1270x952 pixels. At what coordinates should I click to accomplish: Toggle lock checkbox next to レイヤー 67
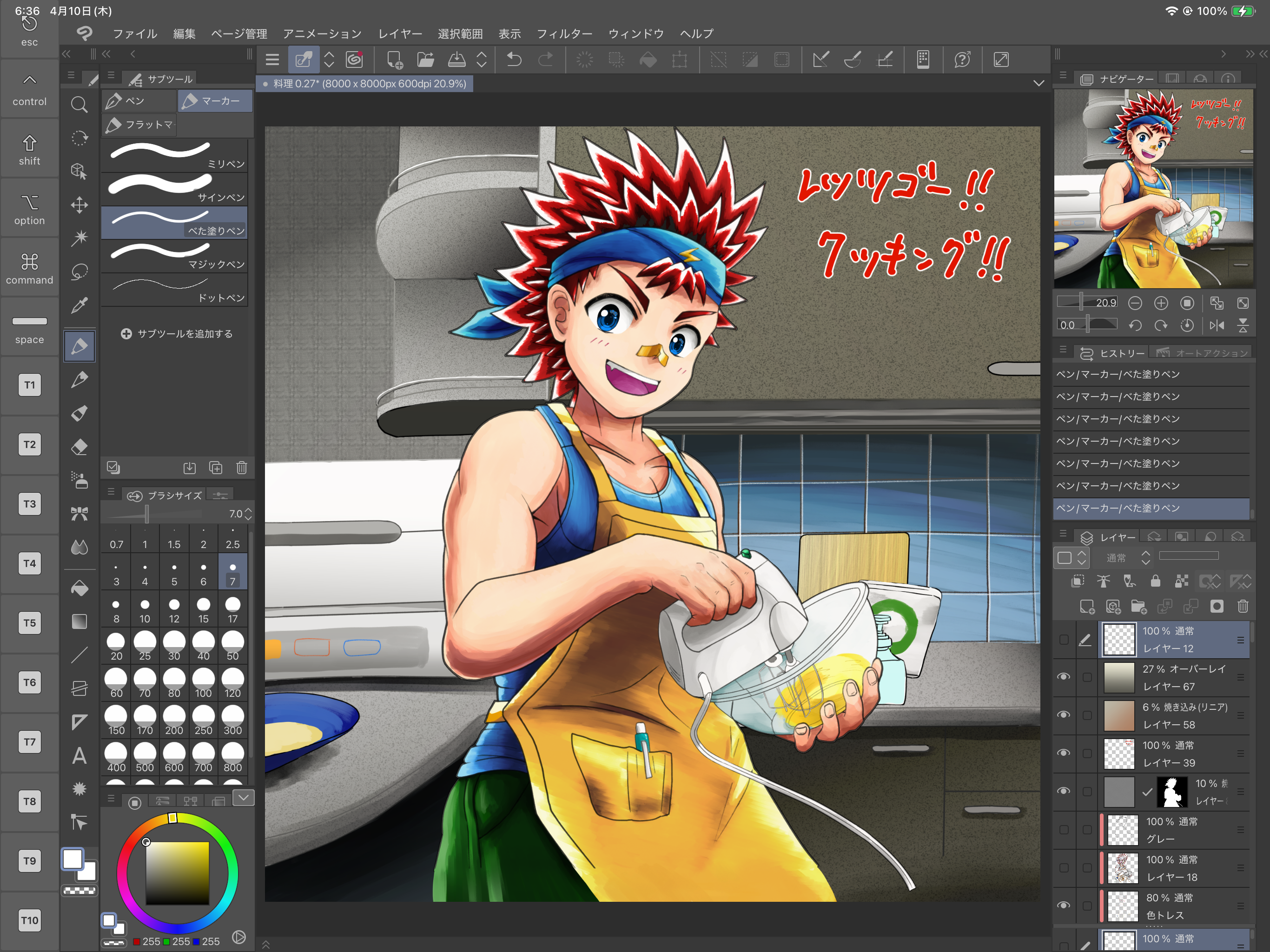click(x=1087, y=677)
